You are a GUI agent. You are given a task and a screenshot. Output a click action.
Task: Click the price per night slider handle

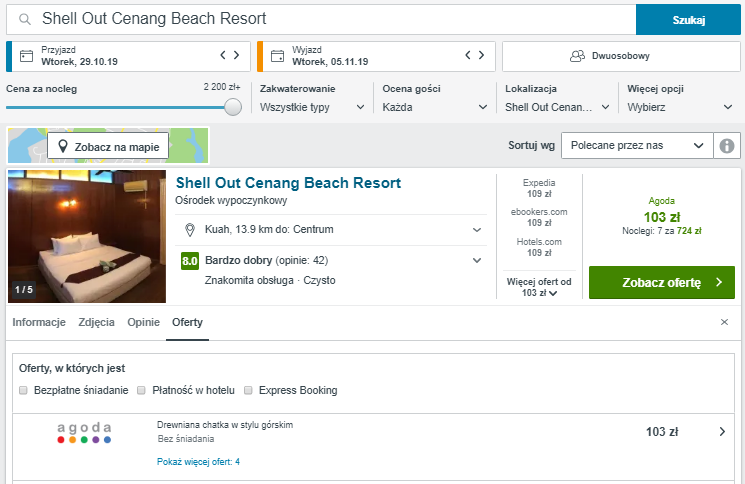(233, 107)
